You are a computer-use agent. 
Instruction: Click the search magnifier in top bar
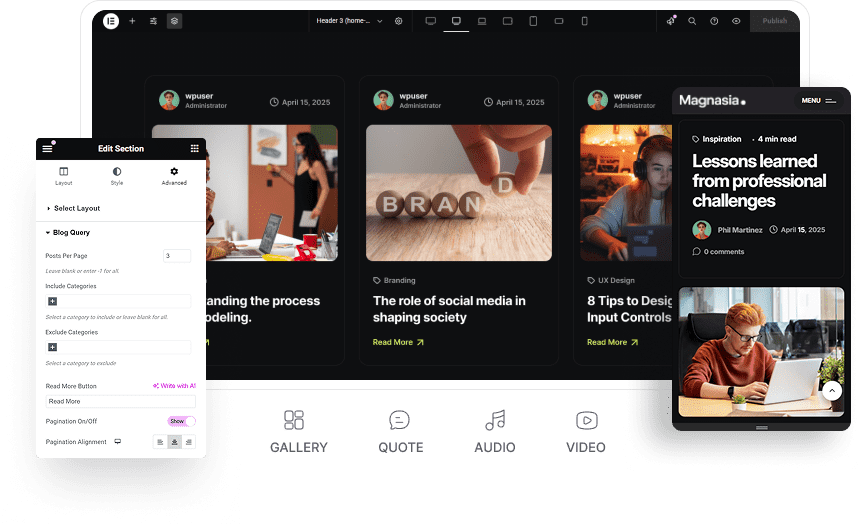coord(692,21)
